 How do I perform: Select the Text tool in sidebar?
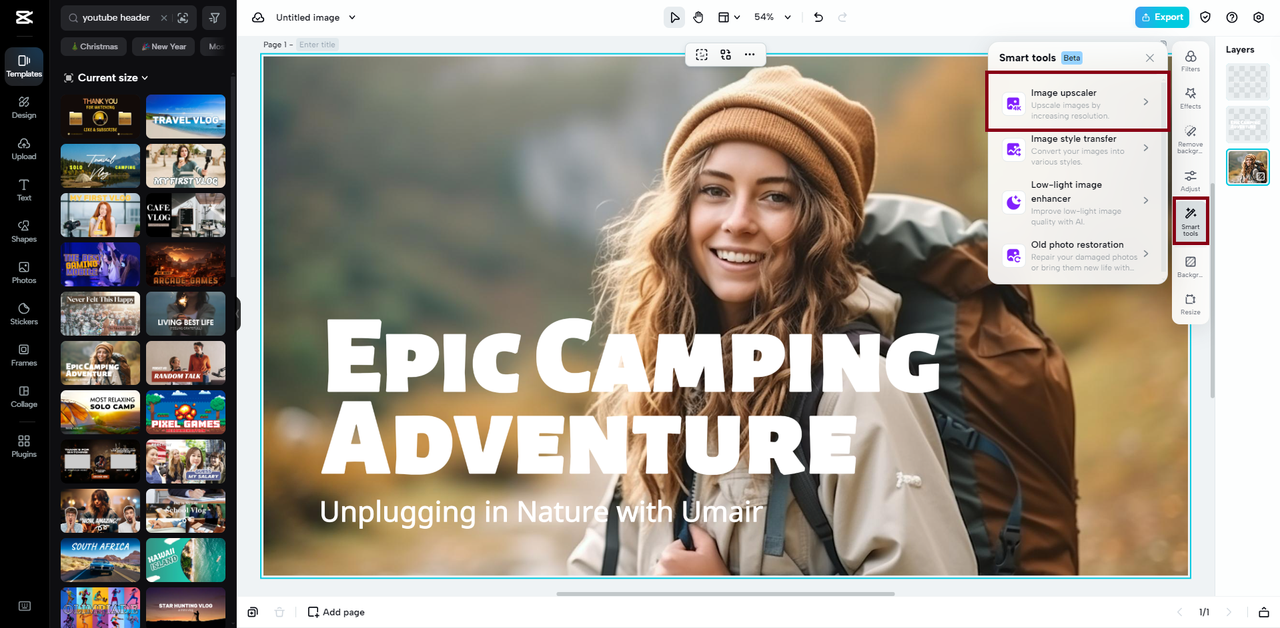click(24, 190)
